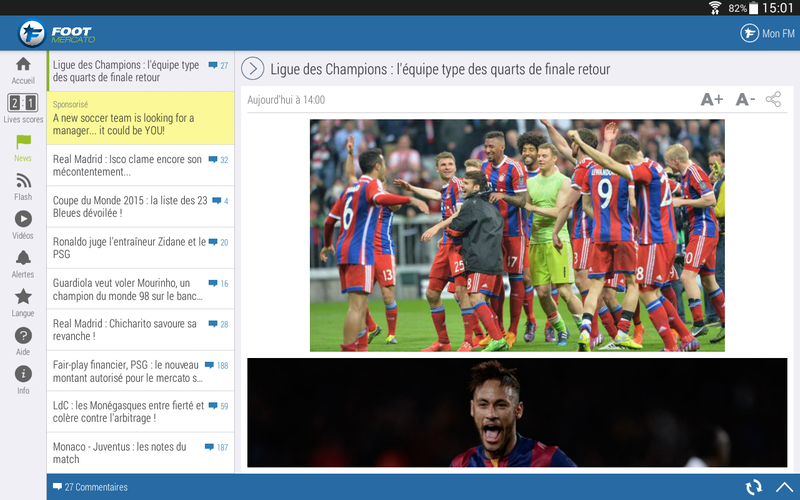The image size is (800, 500).
Task: Click comment count 59 on LdC article
Action: (x=218, y=406)
